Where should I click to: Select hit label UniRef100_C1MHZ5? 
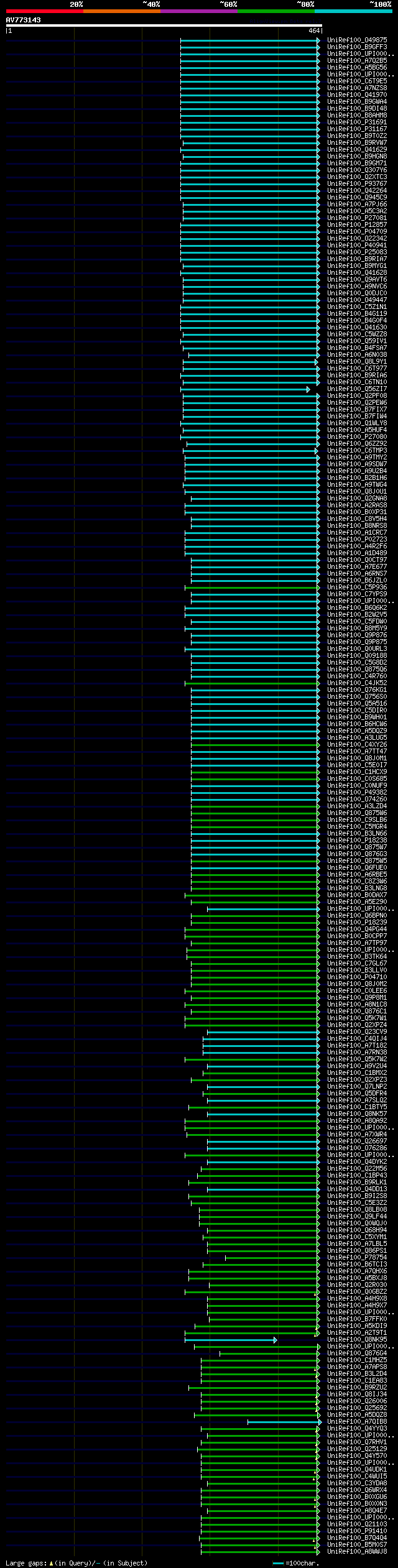[357, 1360]
